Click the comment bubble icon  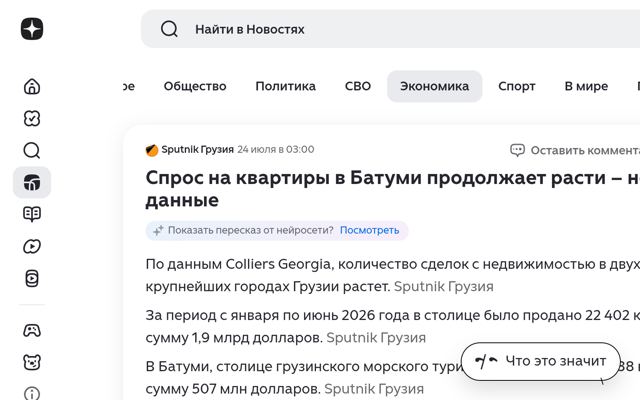click(517, 150)
